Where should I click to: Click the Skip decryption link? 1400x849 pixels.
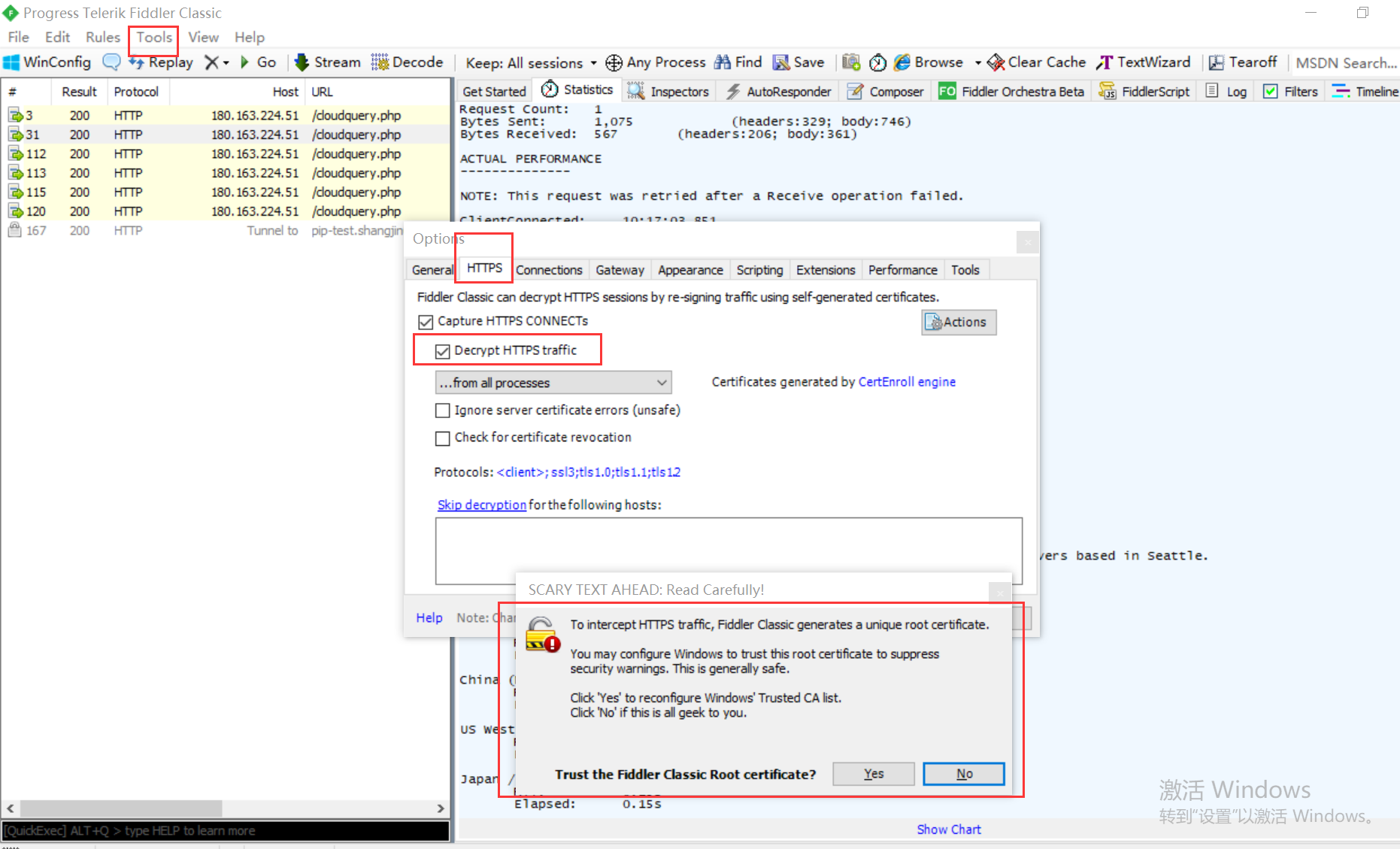[482, 505]
